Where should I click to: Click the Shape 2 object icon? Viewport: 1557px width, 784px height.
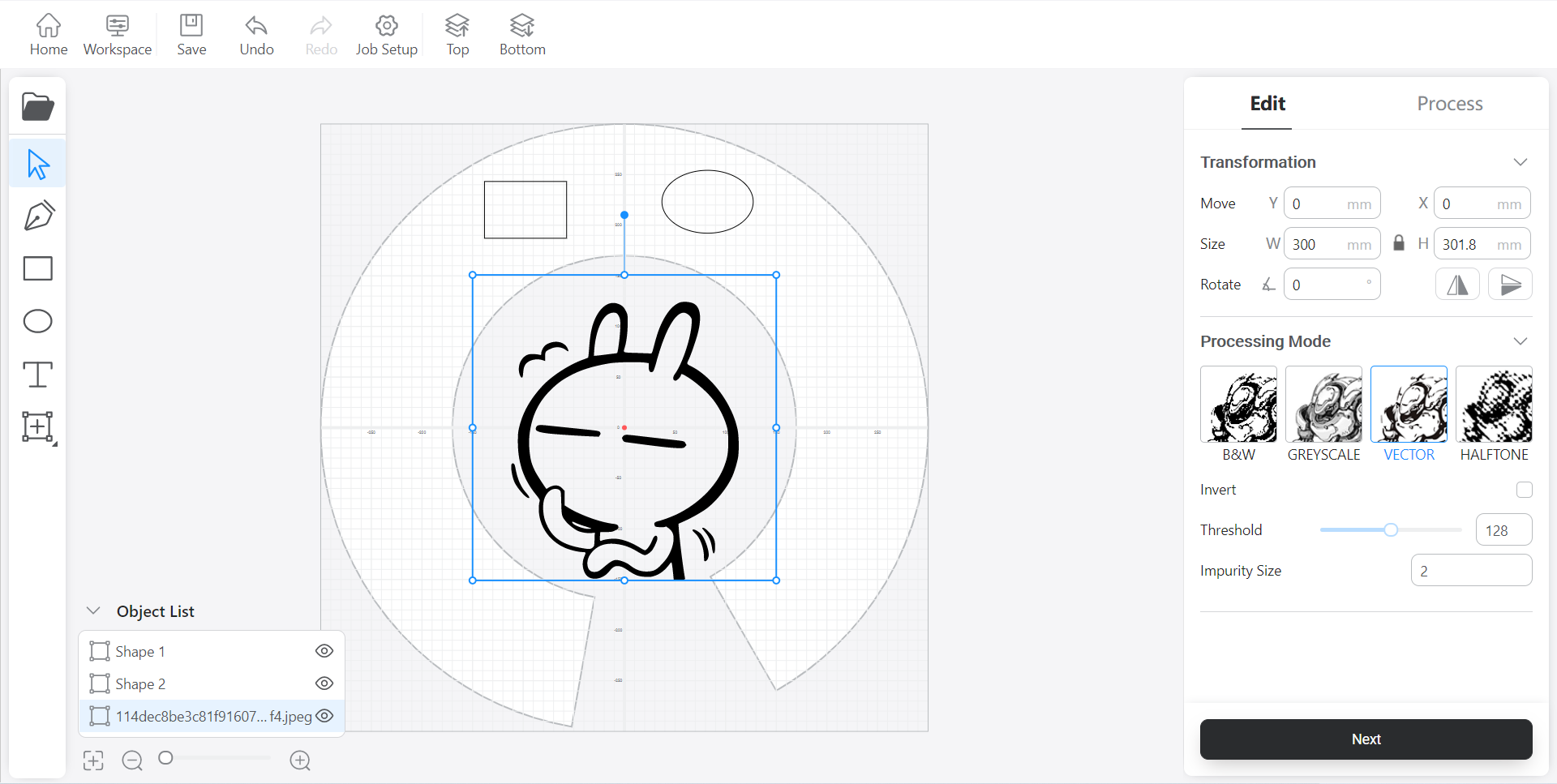pyautogui.click(x=99, y=683)
